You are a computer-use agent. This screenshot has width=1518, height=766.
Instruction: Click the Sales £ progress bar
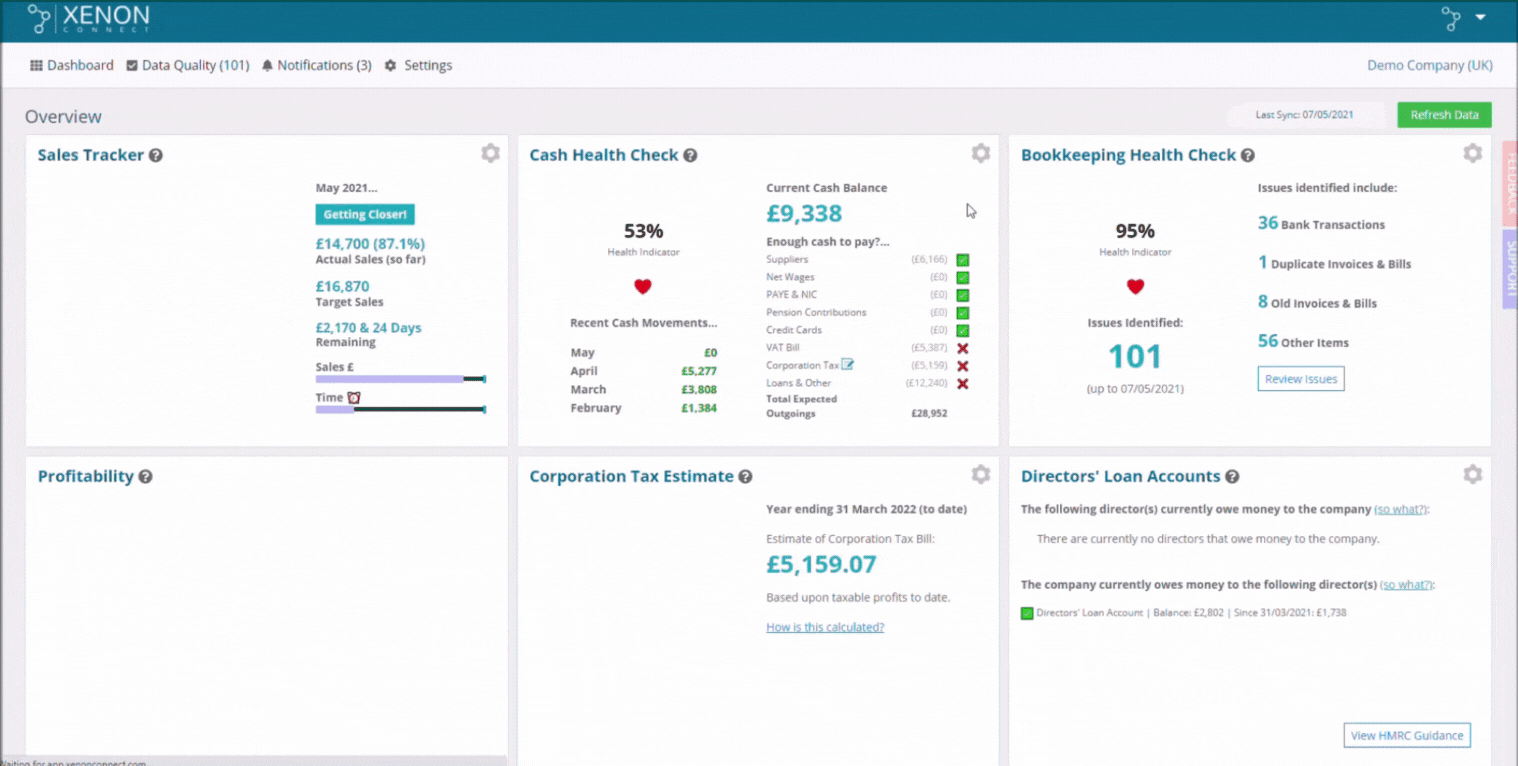pos(400,379)
